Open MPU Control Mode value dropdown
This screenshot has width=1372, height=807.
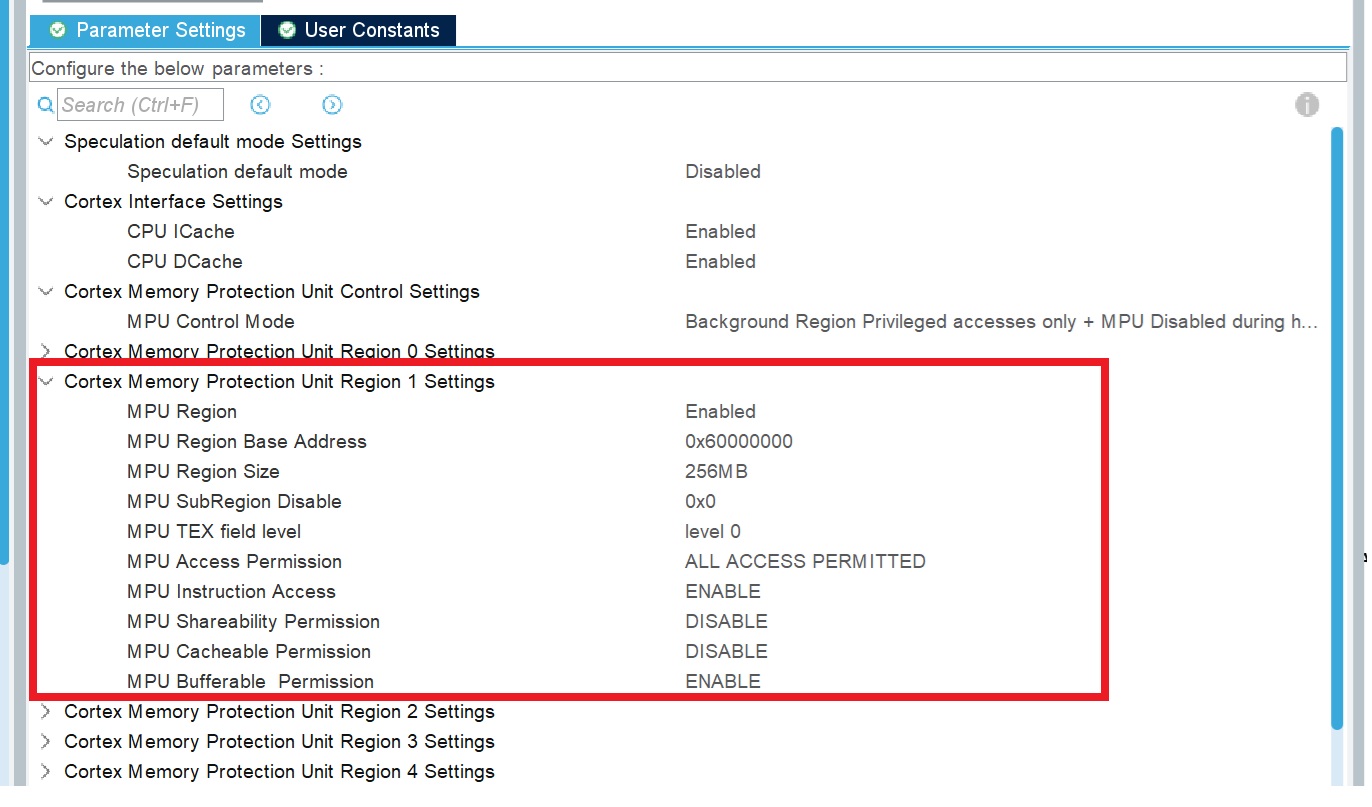(x=1001, y=321)
